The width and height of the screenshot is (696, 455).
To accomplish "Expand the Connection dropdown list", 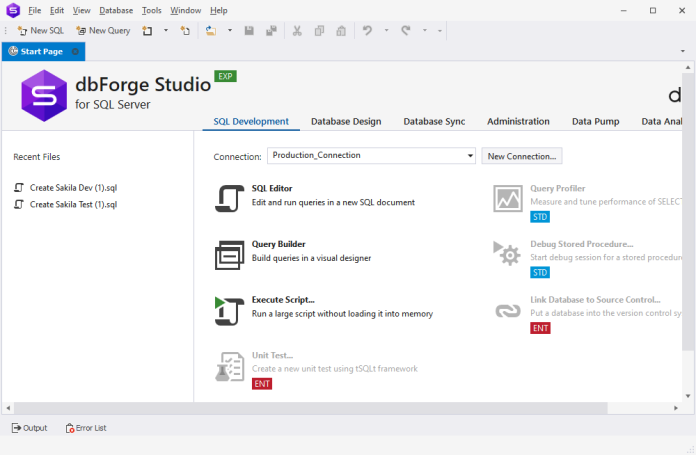I will tap(470, 156).
